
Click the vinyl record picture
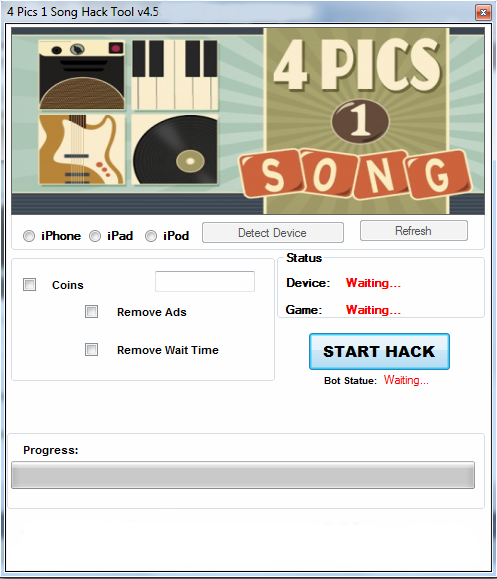[175, 150]
